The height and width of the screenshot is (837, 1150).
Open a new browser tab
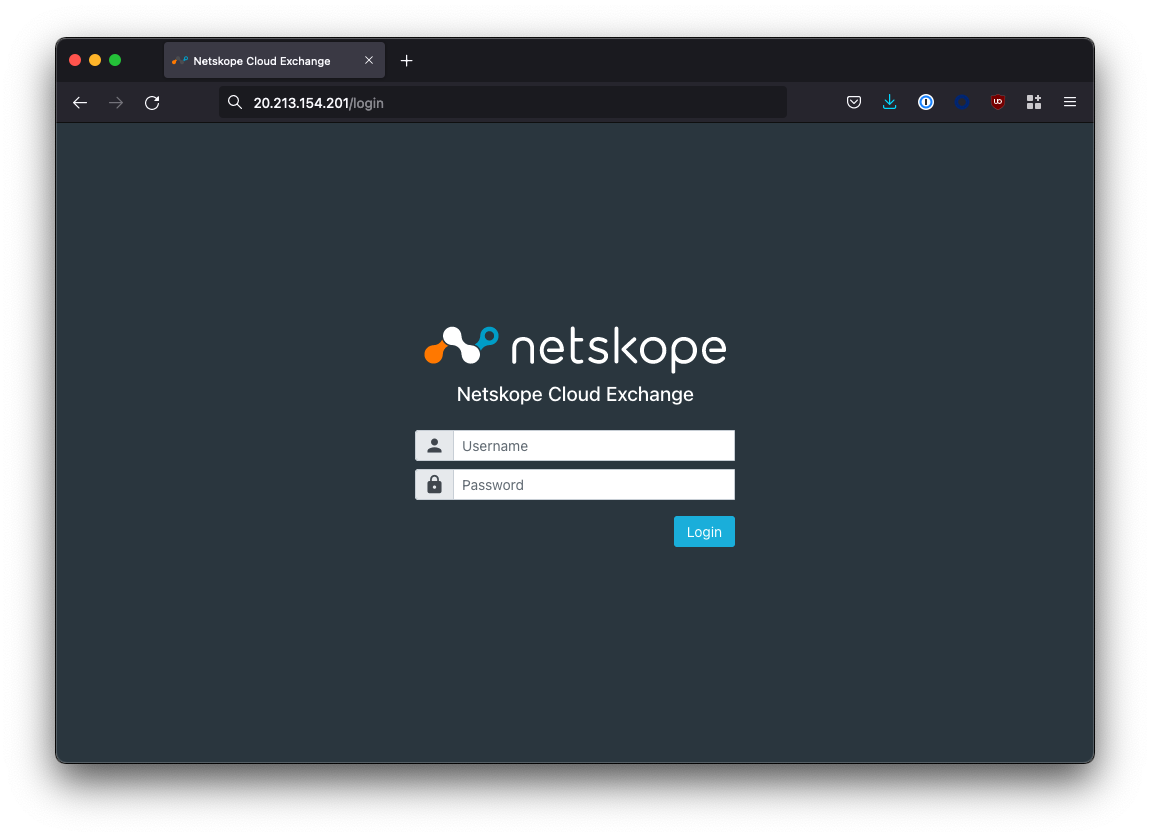coord(406,61)
